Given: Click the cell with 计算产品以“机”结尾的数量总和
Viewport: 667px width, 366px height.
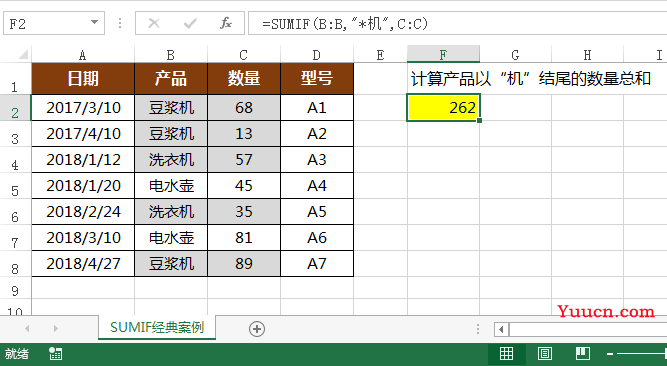Looking at the screenshot, I should (x=530, y=79).
